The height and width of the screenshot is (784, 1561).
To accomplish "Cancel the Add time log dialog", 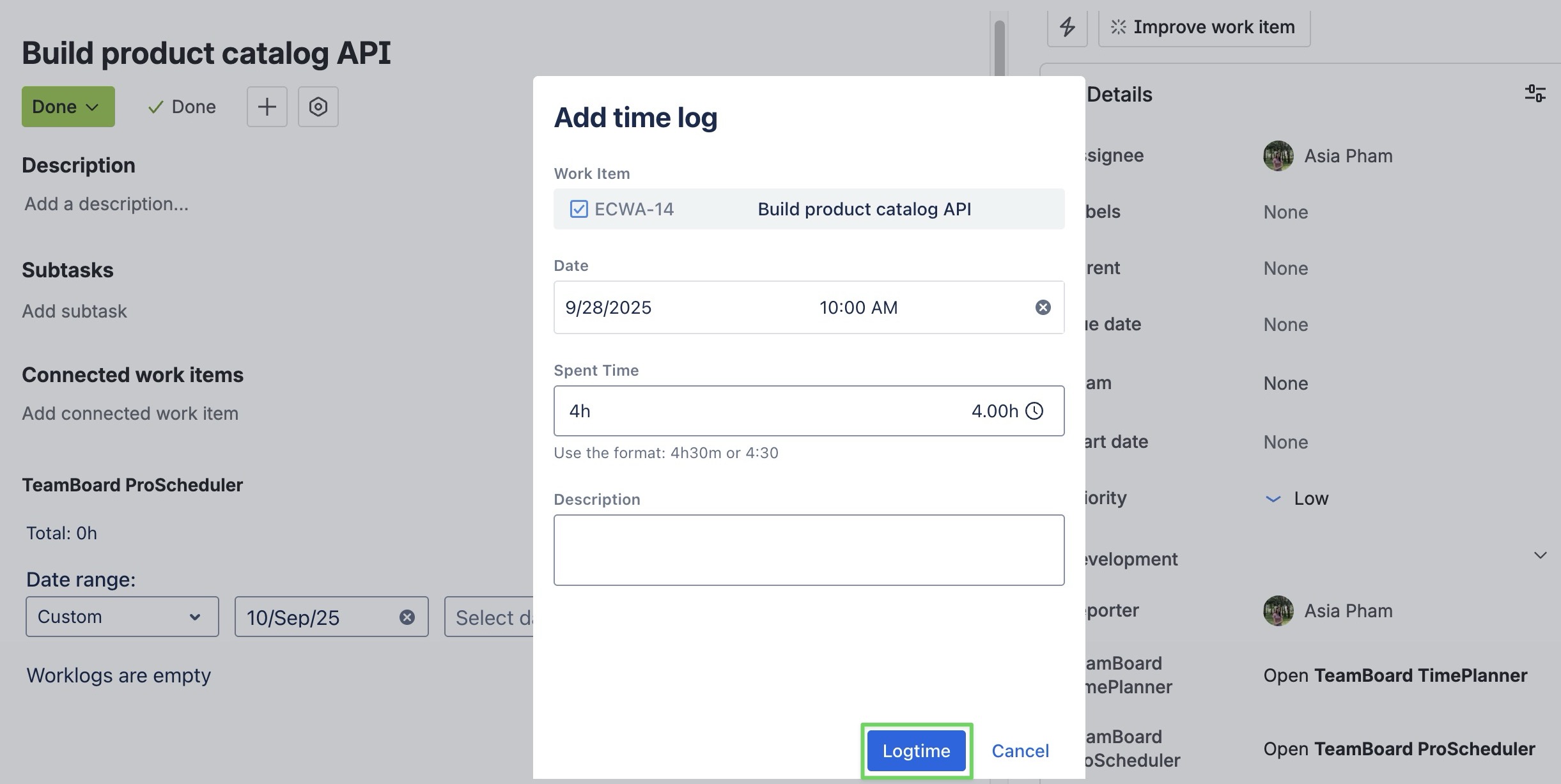I will pos(1020,751).
